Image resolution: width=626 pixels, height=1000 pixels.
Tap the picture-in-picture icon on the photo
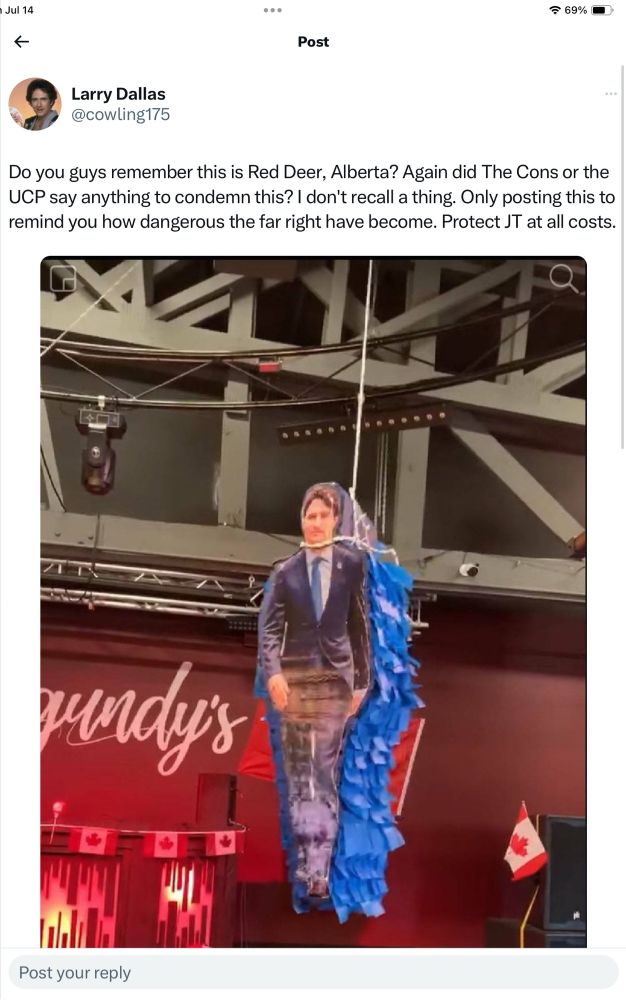click(x=62, y=278)
